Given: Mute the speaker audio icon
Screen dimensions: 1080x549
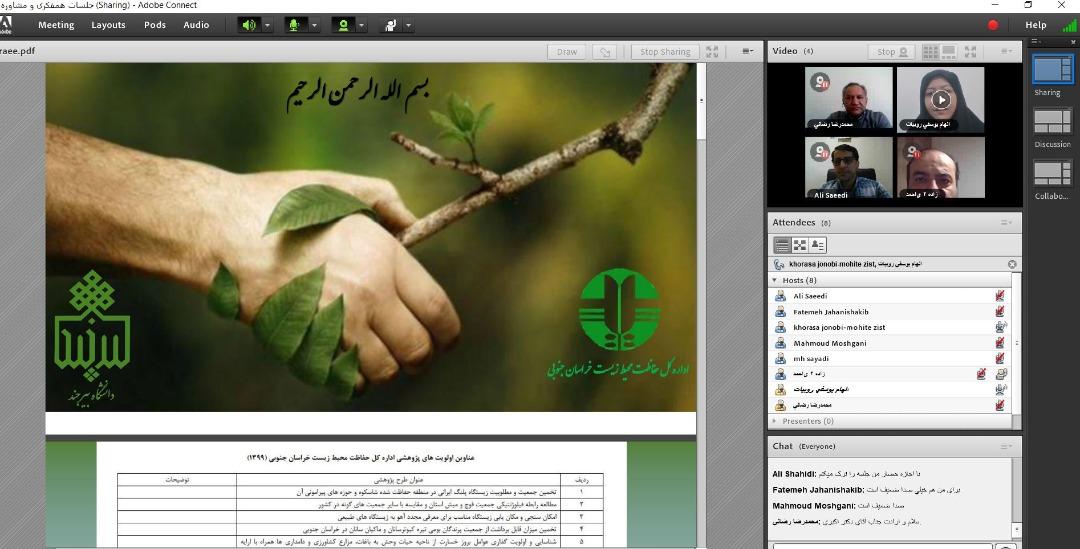Looking at the screenshot, I should pyautogui.click(x=248, y=25).
